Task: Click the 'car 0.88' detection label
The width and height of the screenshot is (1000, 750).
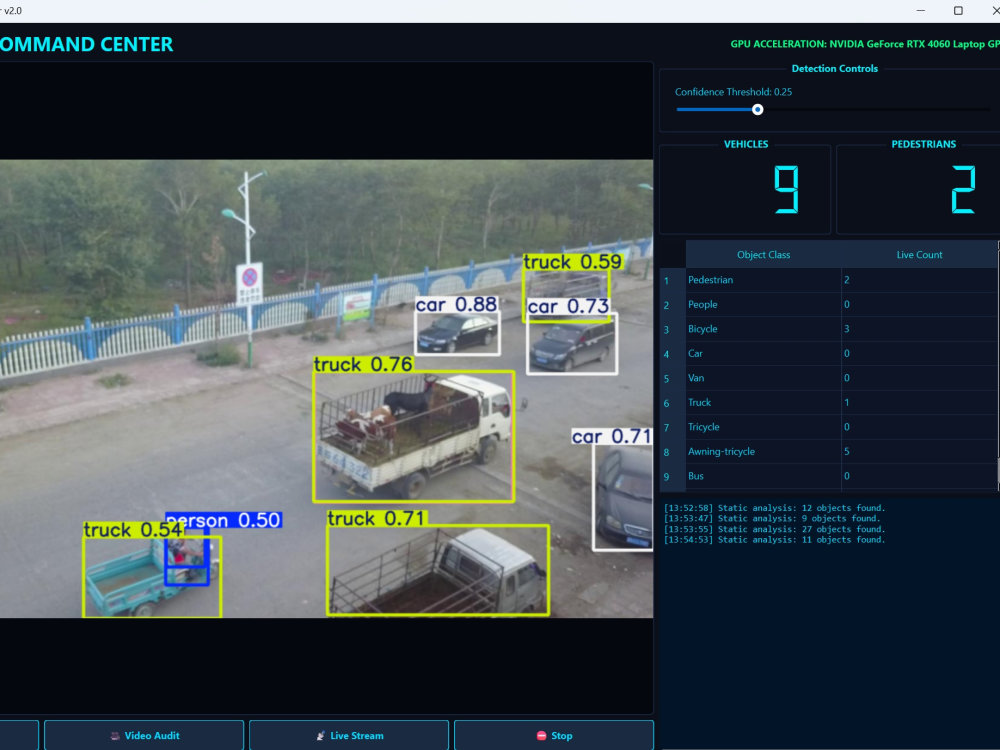Action: tap(456, 305)
